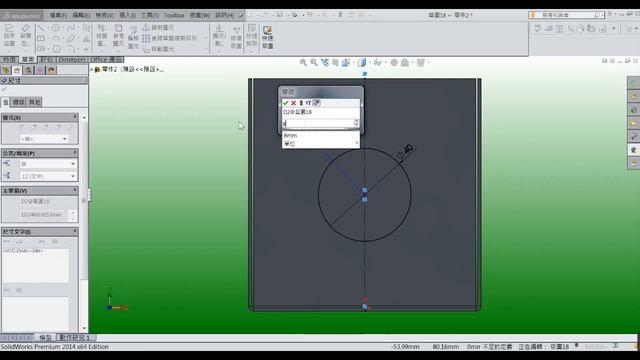
Task: Click the Exit Sketch tool
Action: click(9, 36)
